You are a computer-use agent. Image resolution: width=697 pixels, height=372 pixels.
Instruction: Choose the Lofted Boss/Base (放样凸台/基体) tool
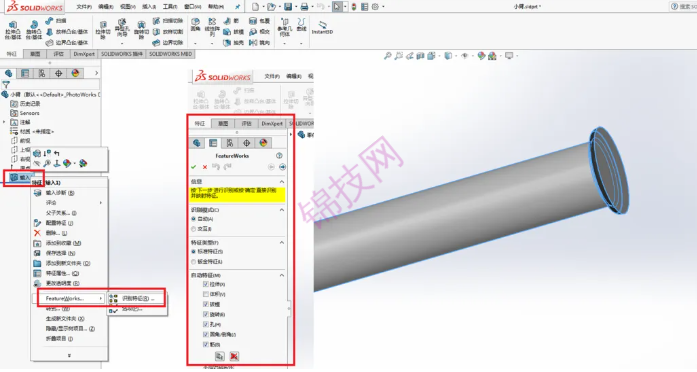(x=67, y=32)
